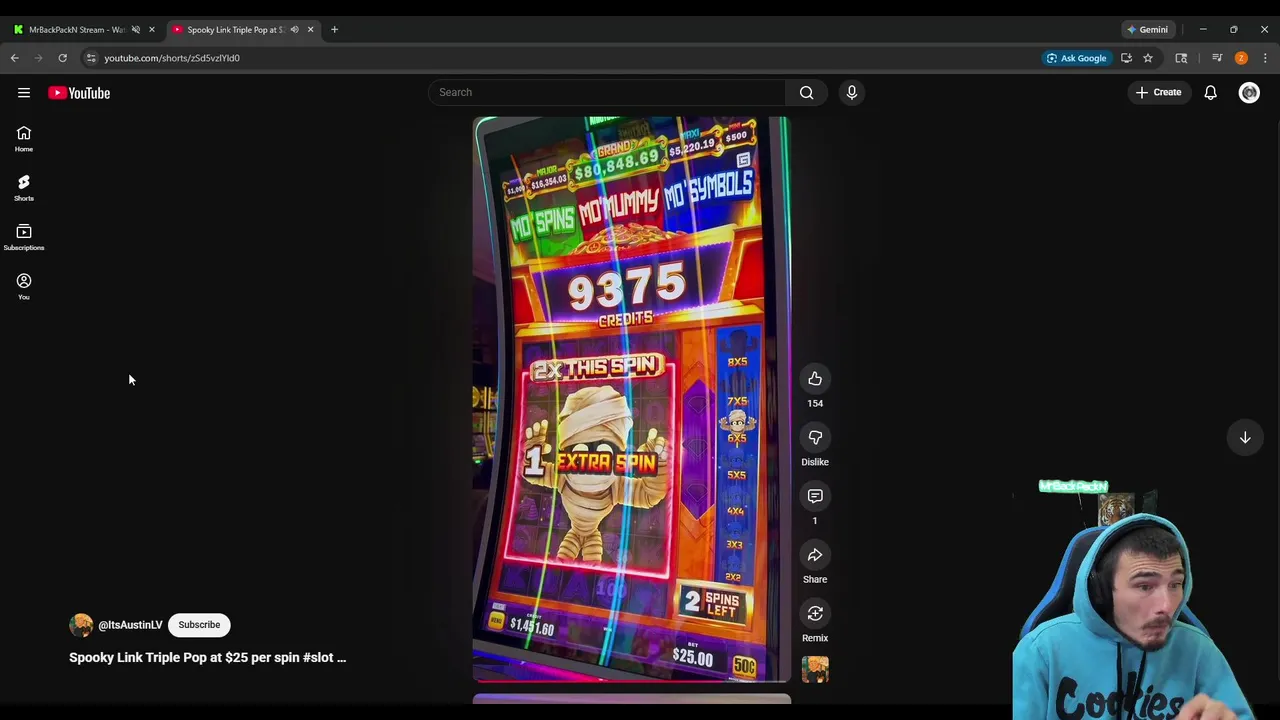The height and width of the screenshot is (720, 1280).
Task: Mute the Spooky Link tab audio
Action: coord(294,30)
